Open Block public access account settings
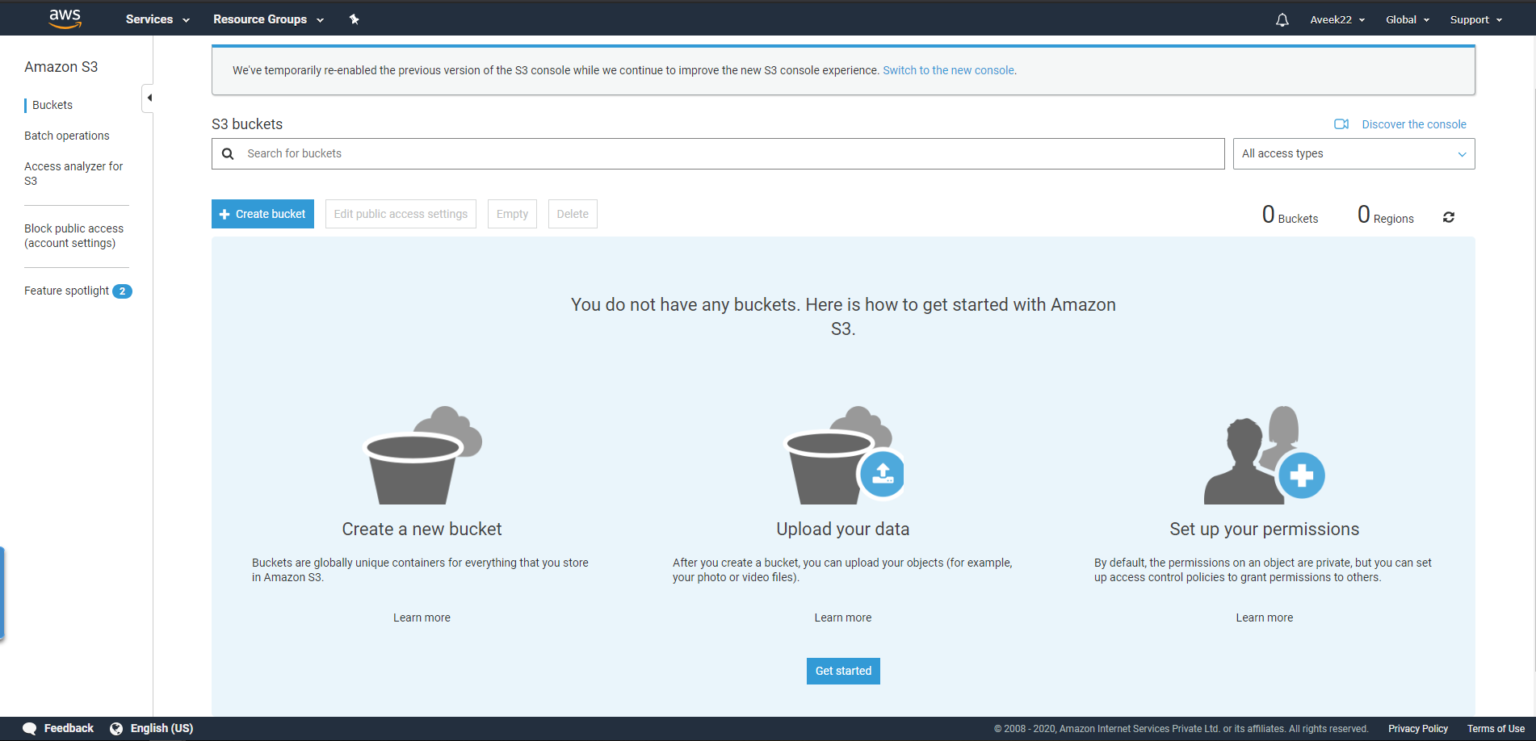1536x741 pixels. [x=74, y=235]
